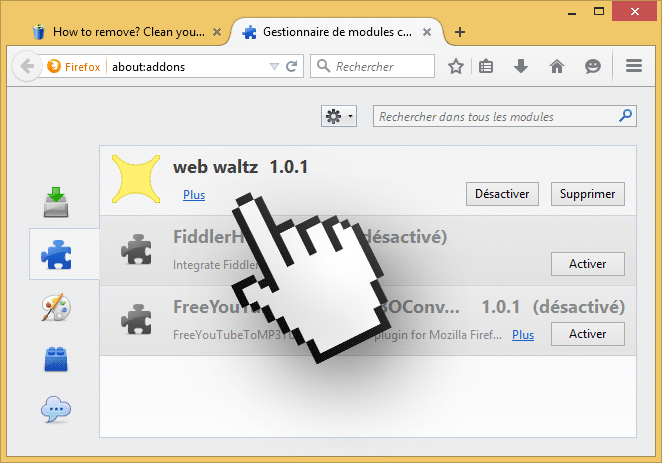This screenshot has width=662, height=463.
Task: Close the Gestionnaire de modules tab
Action: click(x=427, y=32)
